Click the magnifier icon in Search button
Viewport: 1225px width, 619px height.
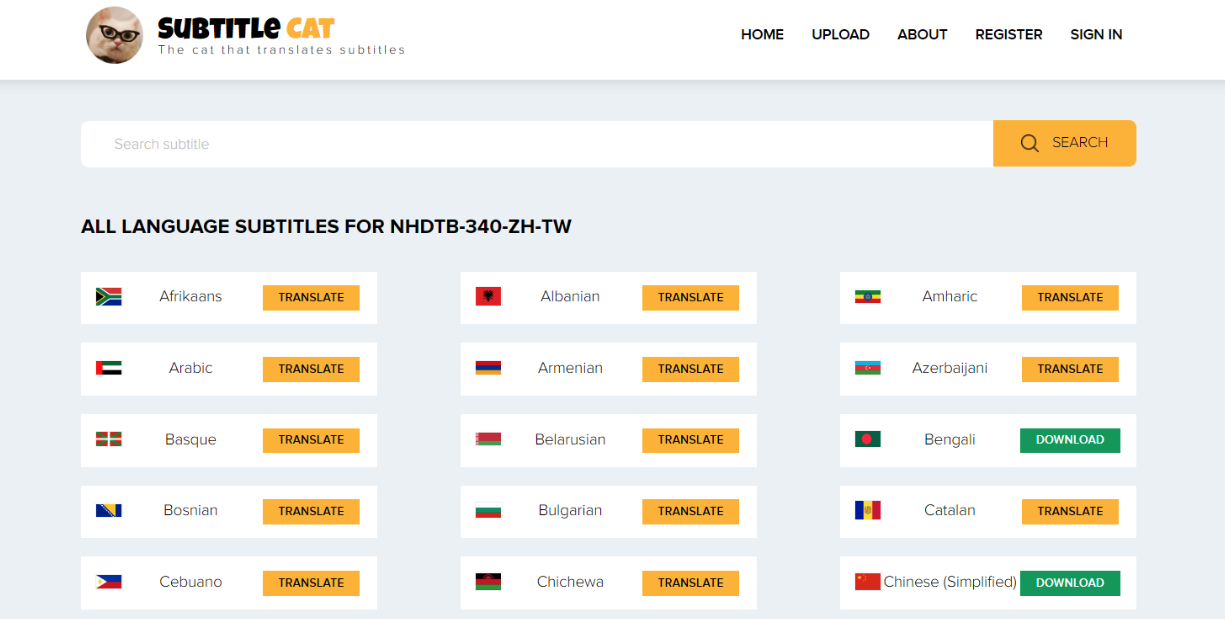click(1029, 143)
